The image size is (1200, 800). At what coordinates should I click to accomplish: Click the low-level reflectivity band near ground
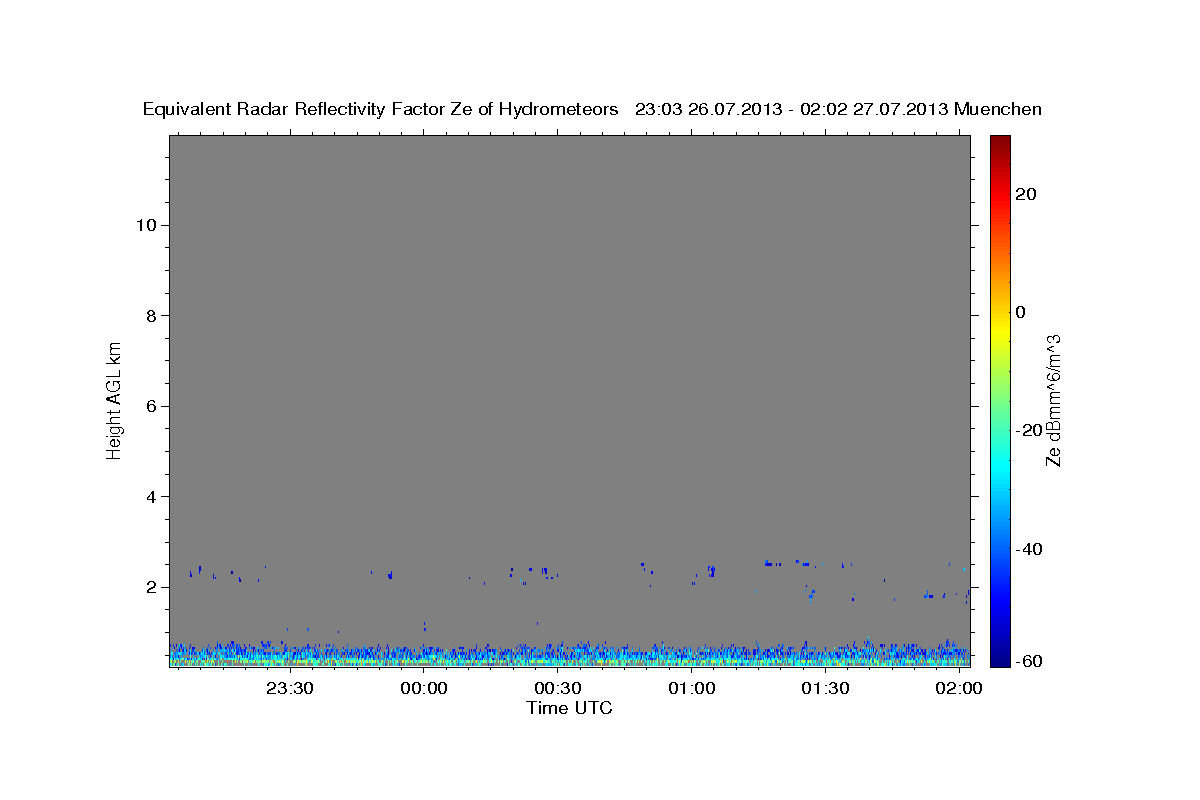pos(569,655)
